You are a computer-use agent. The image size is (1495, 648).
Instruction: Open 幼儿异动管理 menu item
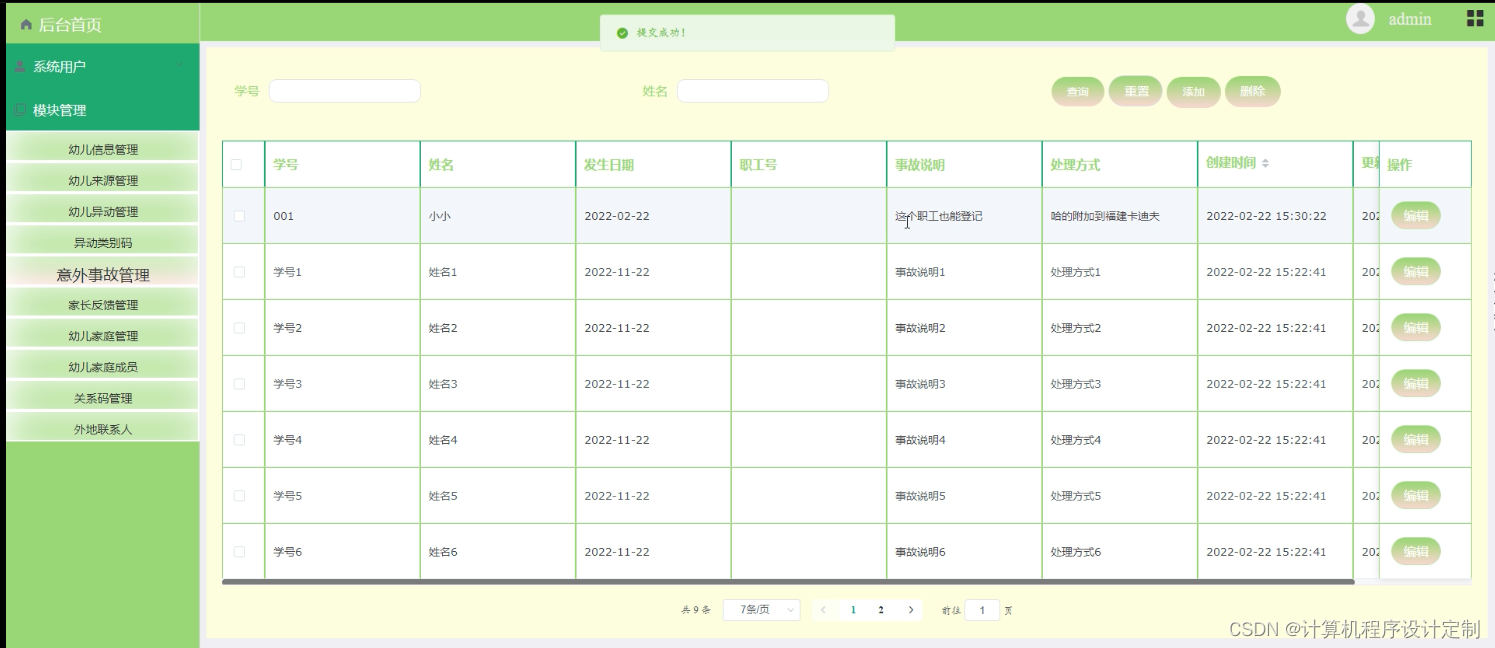pos(102,212)
